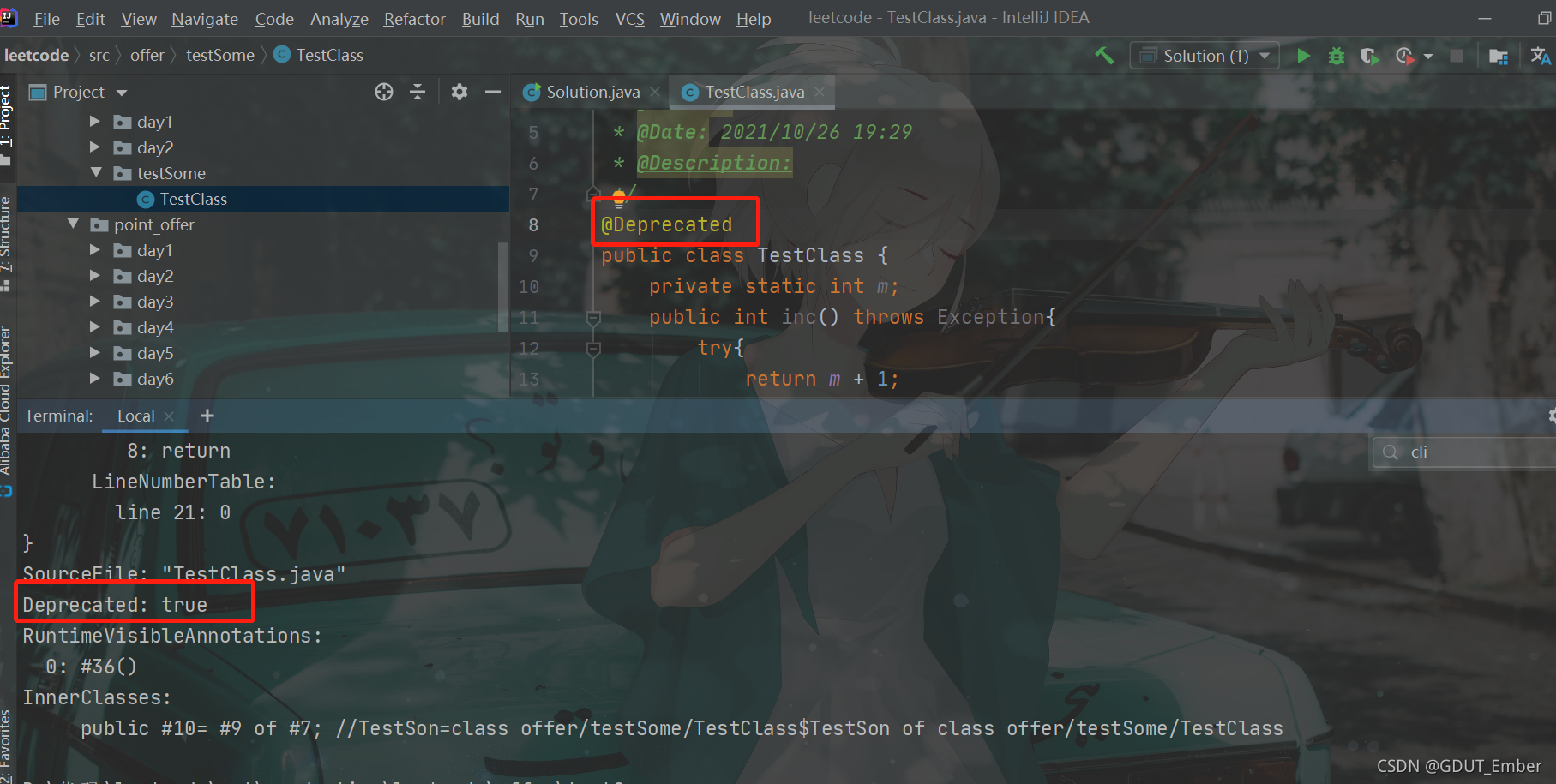Open Project panel settings gear

(460, 92)
